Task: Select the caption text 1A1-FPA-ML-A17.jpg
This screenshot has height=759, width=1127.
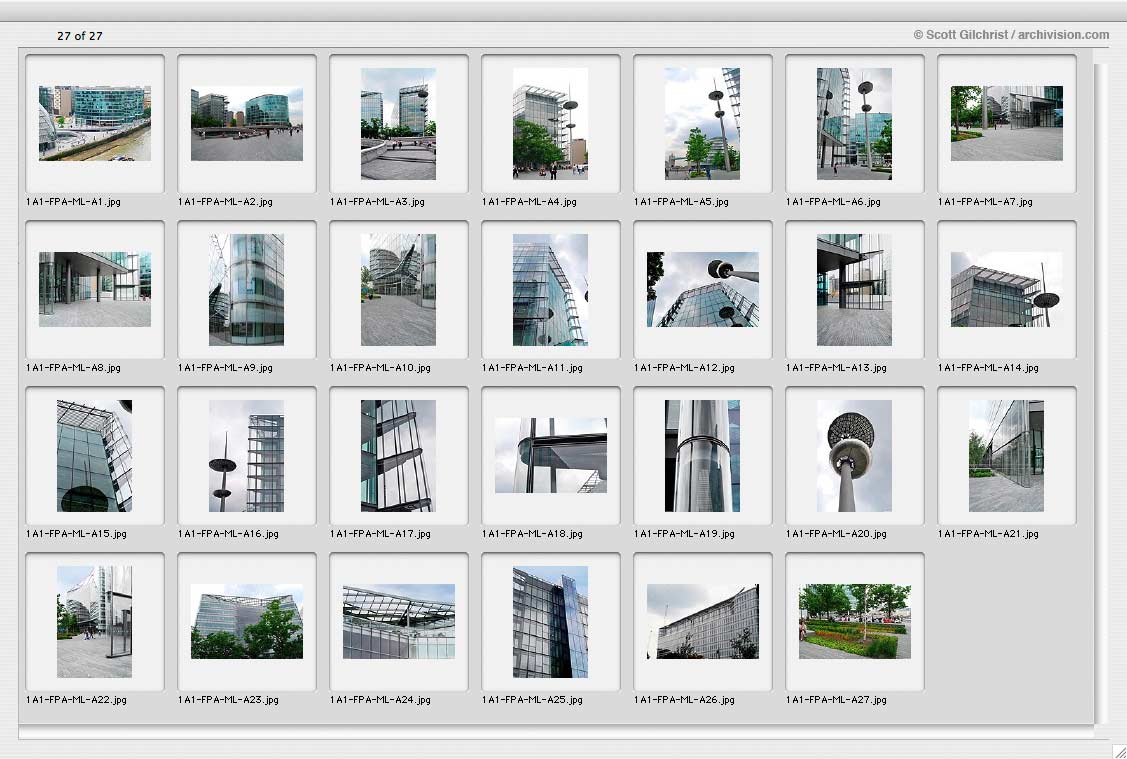Action: [x=380, y=534]
